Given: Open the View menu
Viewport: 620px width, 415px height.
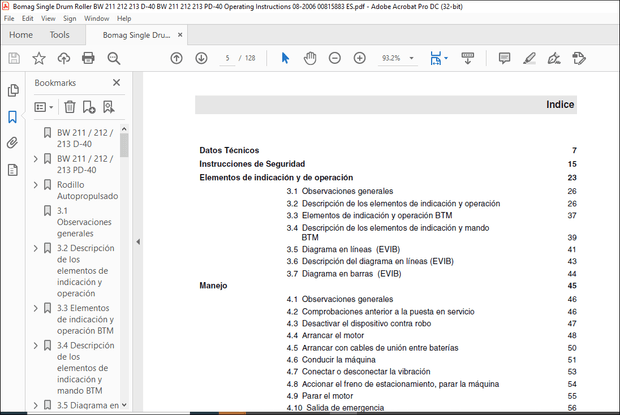Looking at the screenshot, I should [48, 19].
